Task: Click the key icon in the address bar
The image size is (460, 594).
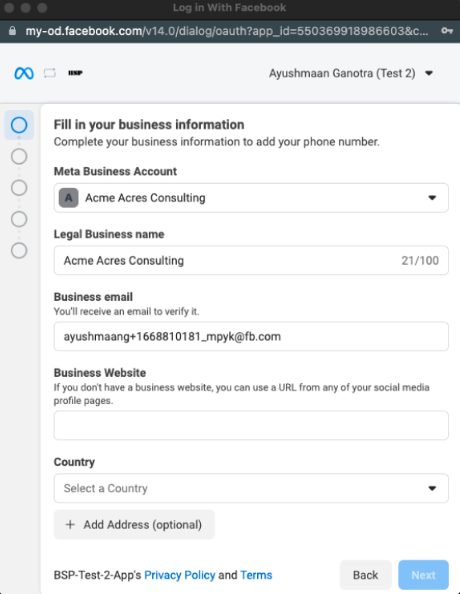Action: (x=447, y=31)
